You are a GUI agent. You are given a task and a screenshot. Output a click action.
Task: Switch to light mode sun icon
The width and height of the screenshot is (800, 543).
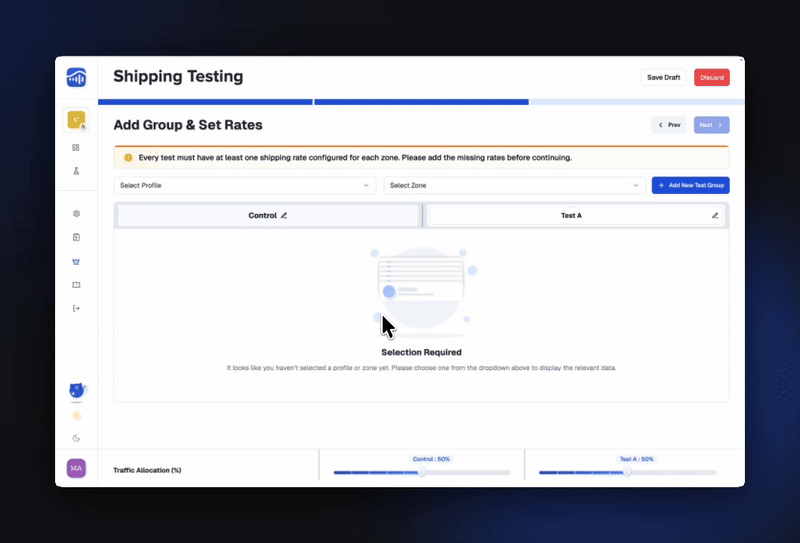click(x=76, y=415)
